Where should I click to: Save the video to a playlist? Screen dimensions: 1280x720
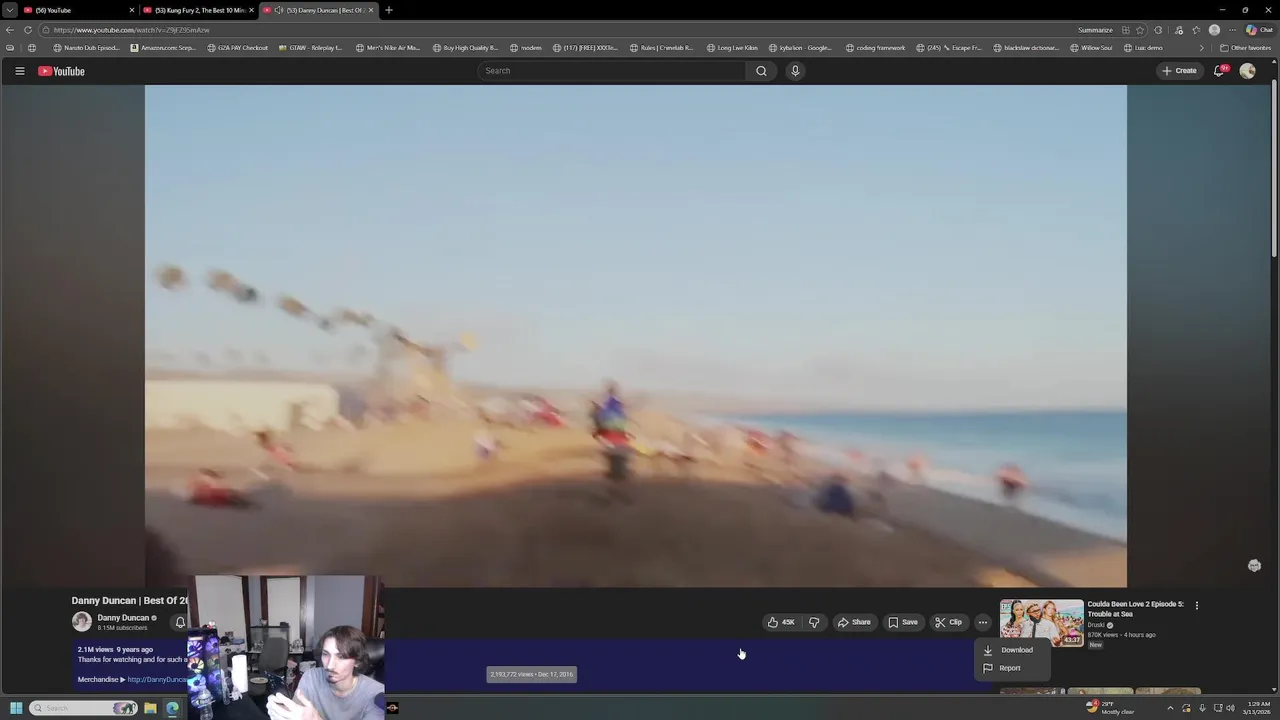click(x=903, y=622)
